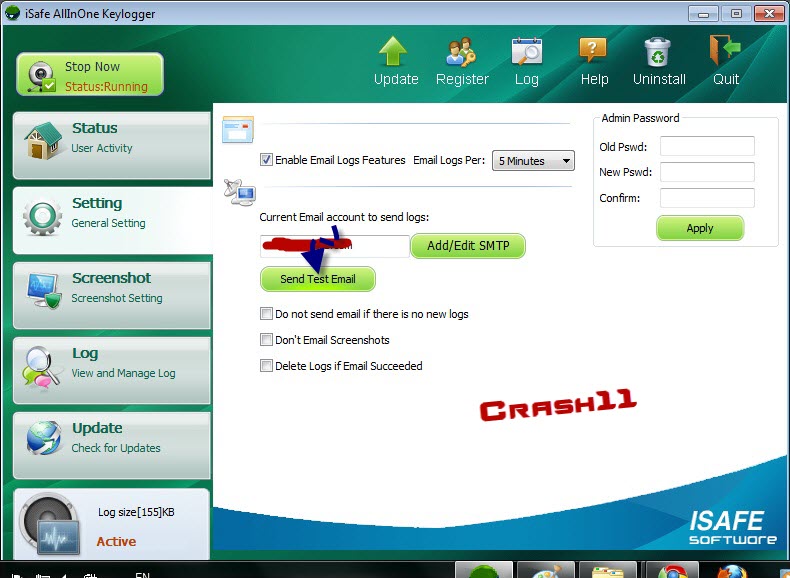Screen dimensions: 790x578
Task: Click the Update arrow icon in toolbar
Action: [393, 51]
